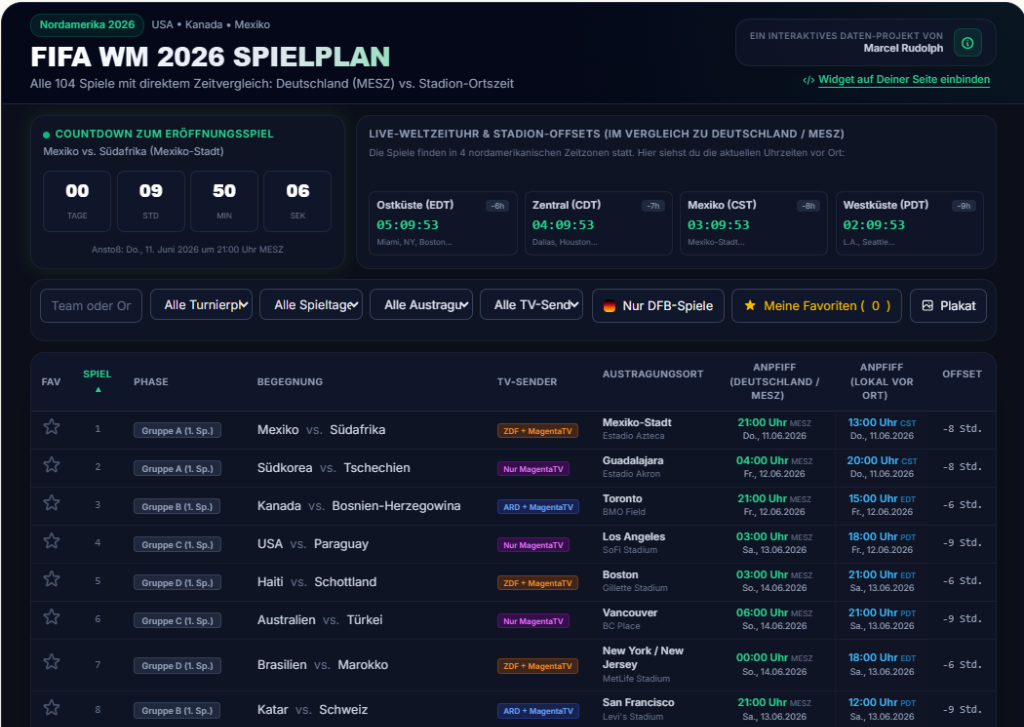
Task: Favorite the Brasilien vs. Marokko match star
Action: pos(52,662)
